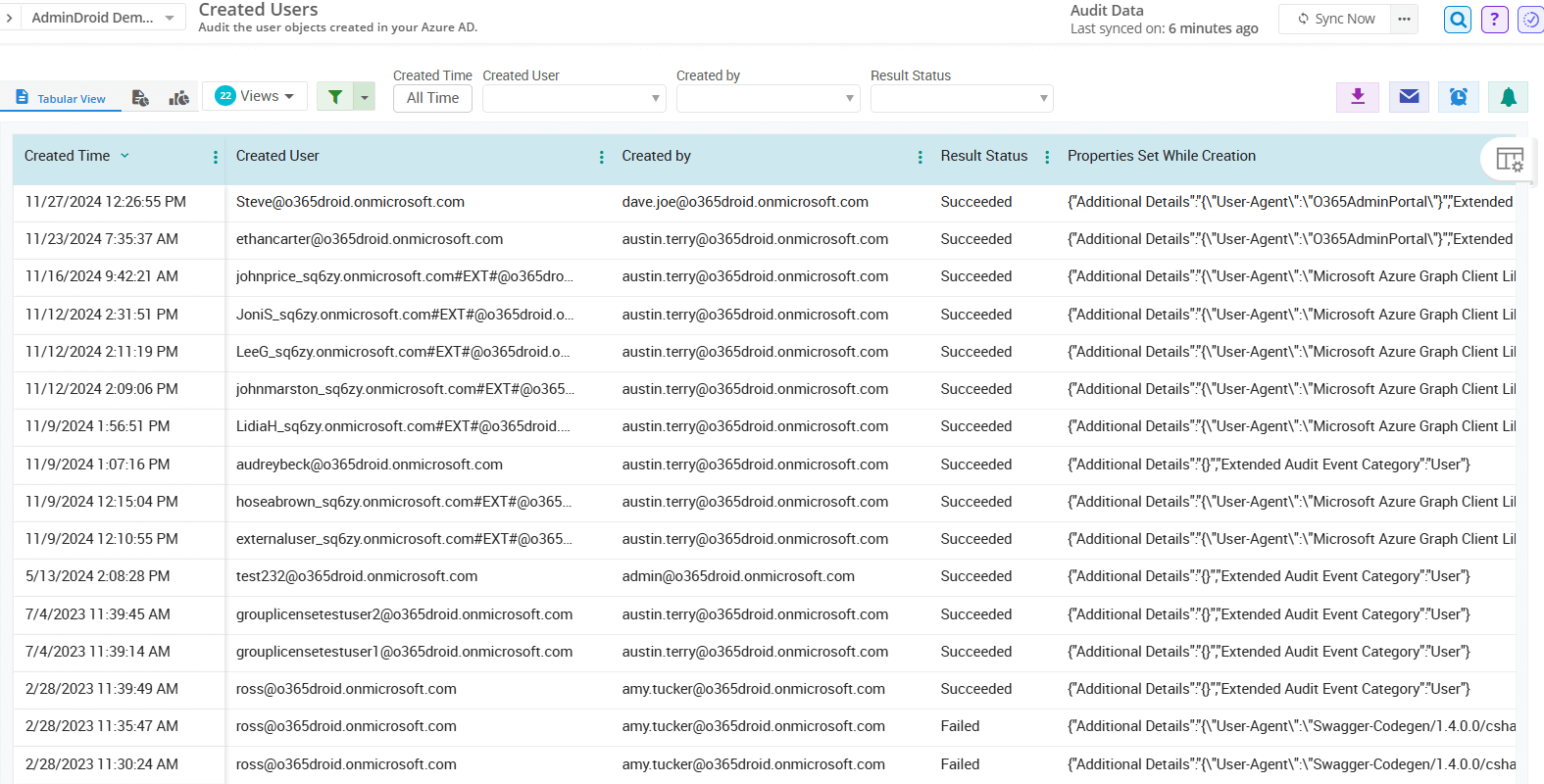Open the task status clock icon
The width and height of the screenshot is (1544, 784).
tap(1530, 20)
